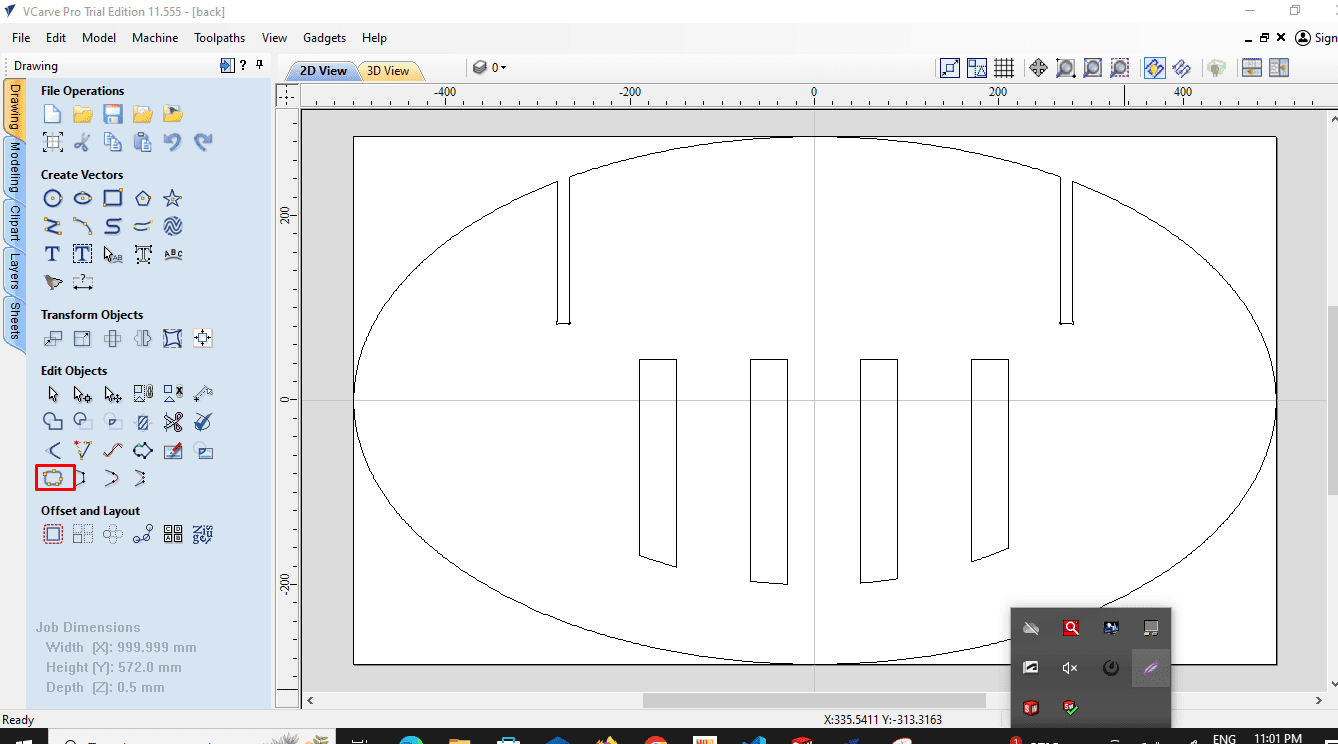Screen dimensions: 1338x744
Task: Open the Modeling side tab
Action: pyautogui.click(x=14, y=167)
